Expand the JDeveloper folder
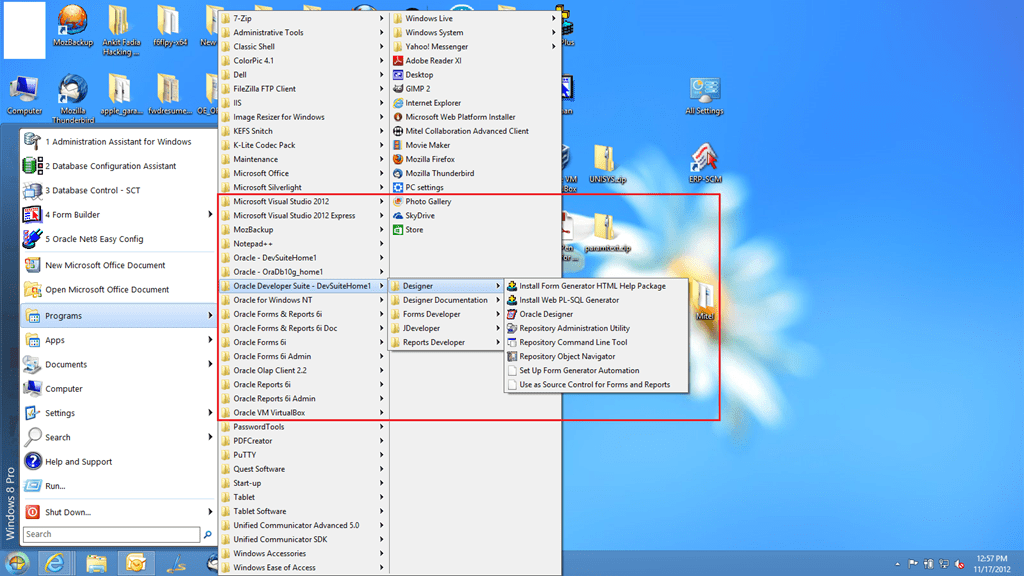The height and width of the screenshot is (576, 1024). coord(446,328)
